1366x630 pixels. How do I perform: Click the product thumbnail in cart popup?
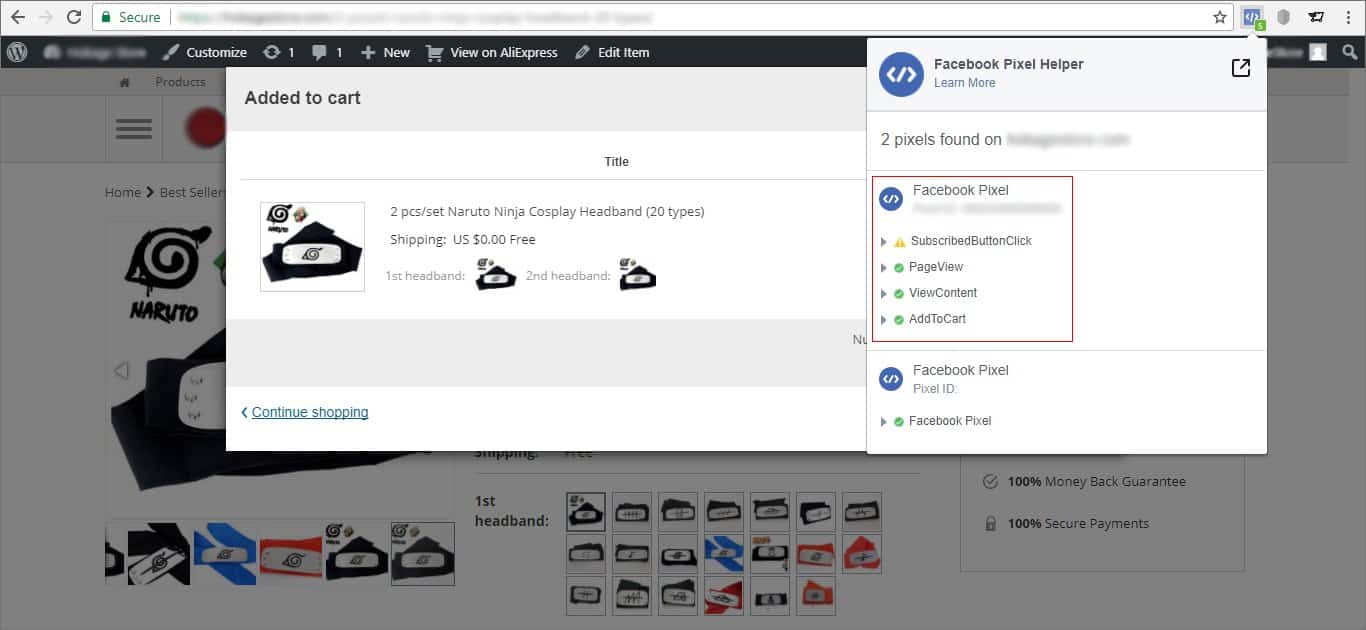pos(312,247)
